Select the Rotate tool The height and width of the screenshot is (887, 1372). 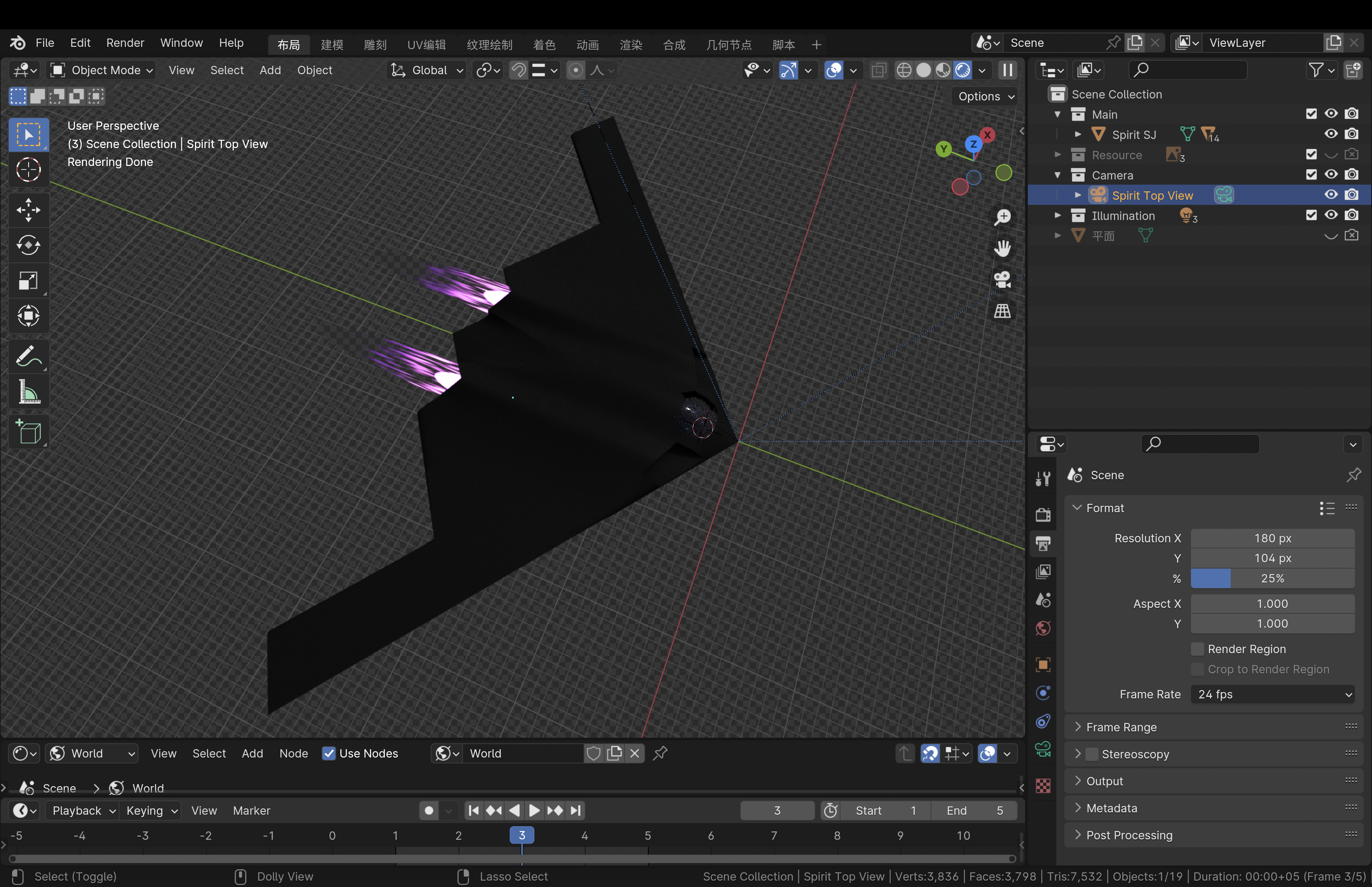28,245
